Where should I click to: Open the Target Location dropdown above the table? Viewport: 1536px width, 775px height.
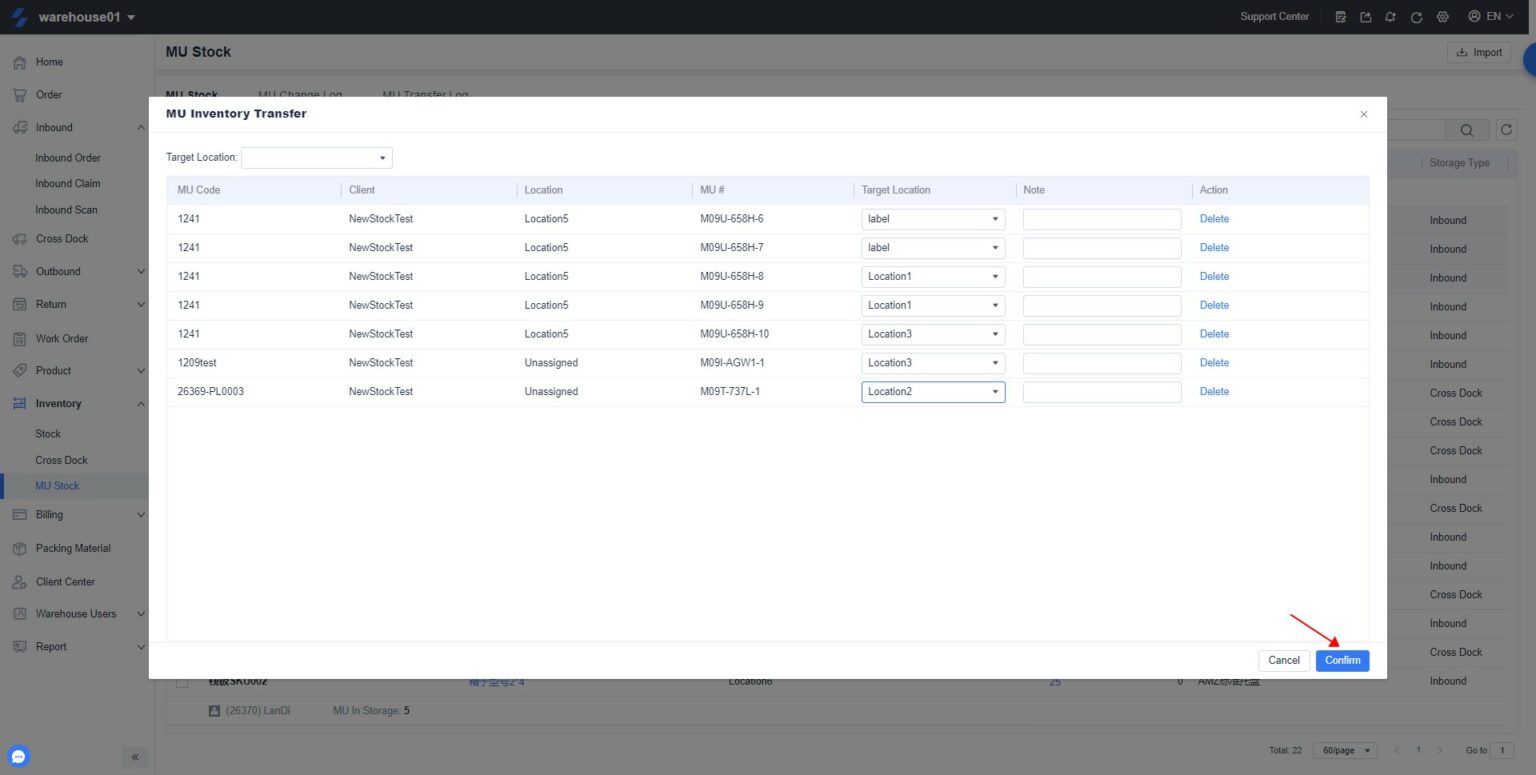click(x=316, y=157)
